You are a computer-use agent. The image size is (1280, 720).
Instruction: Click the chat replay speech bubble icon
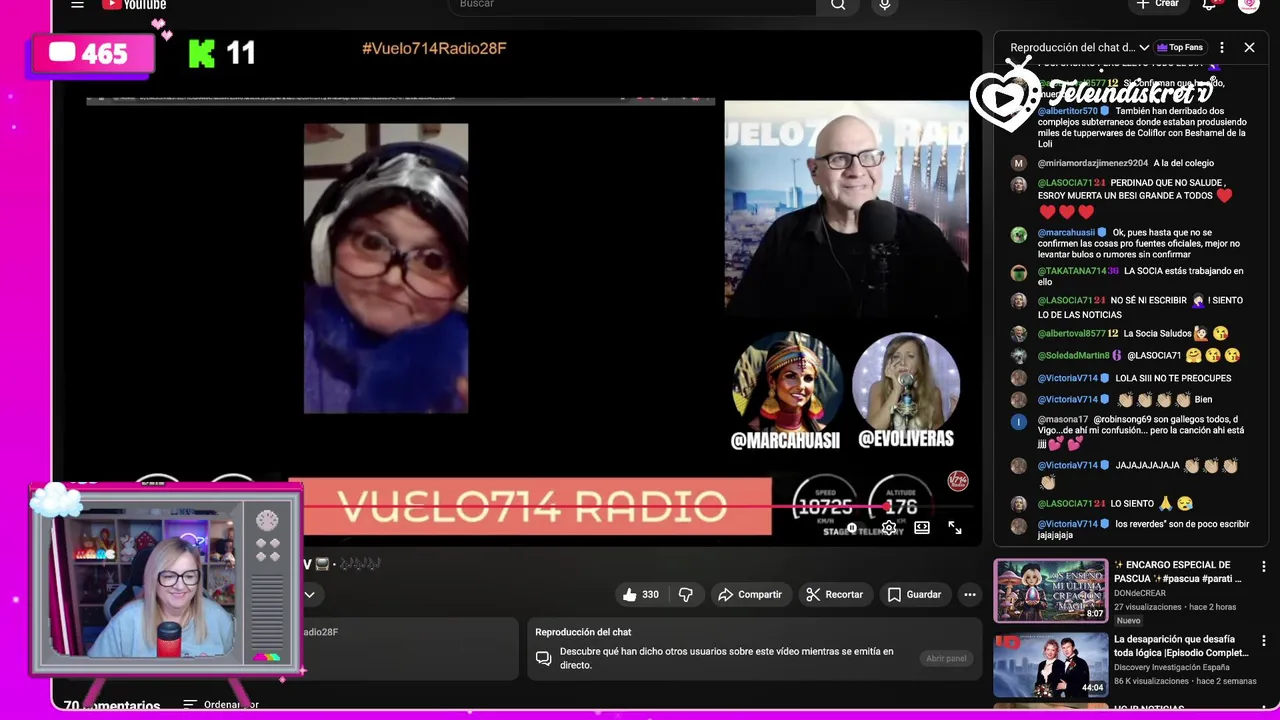[543, 658]
